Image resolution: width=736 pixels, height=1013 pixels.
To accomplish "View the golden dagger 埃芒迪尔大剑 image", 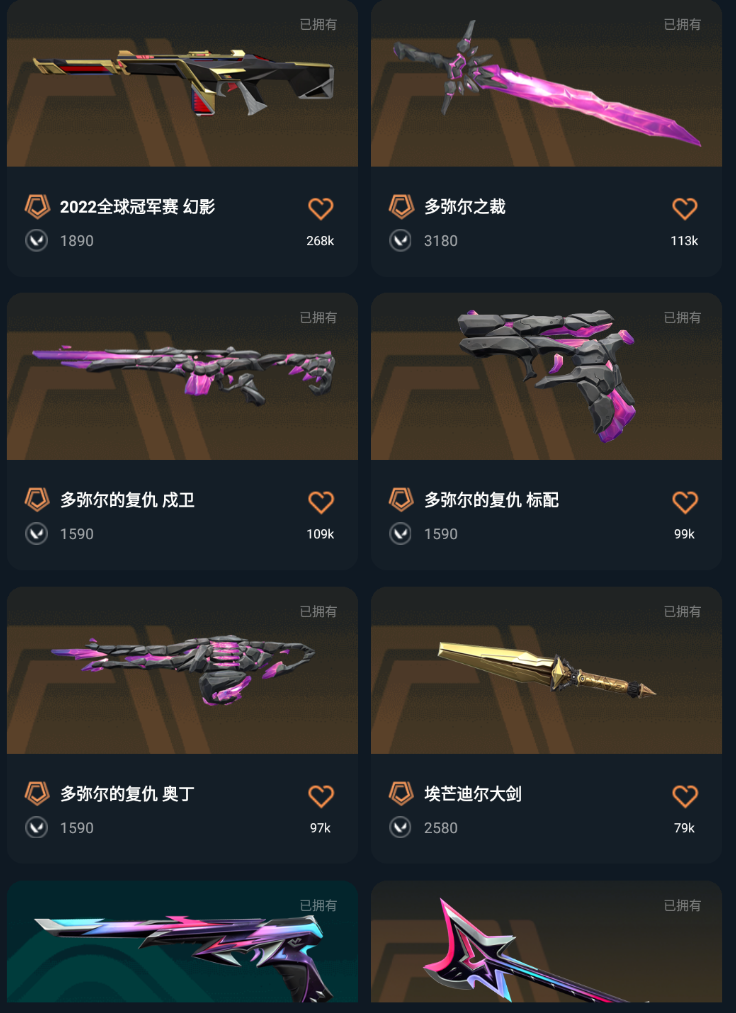I will (x=546, y=671).
